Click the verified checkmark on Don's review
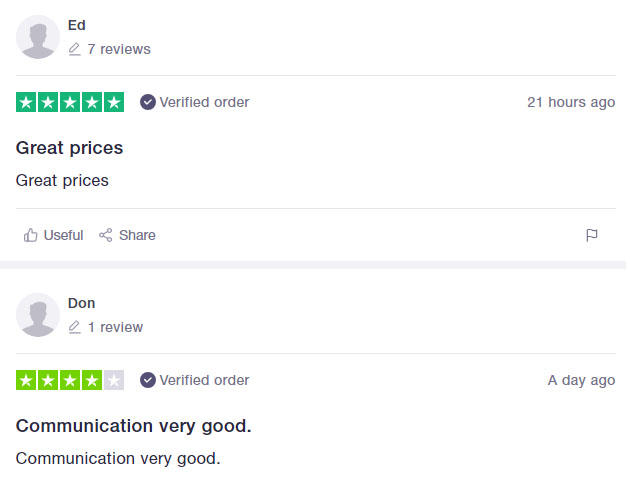 click(148, 380)
